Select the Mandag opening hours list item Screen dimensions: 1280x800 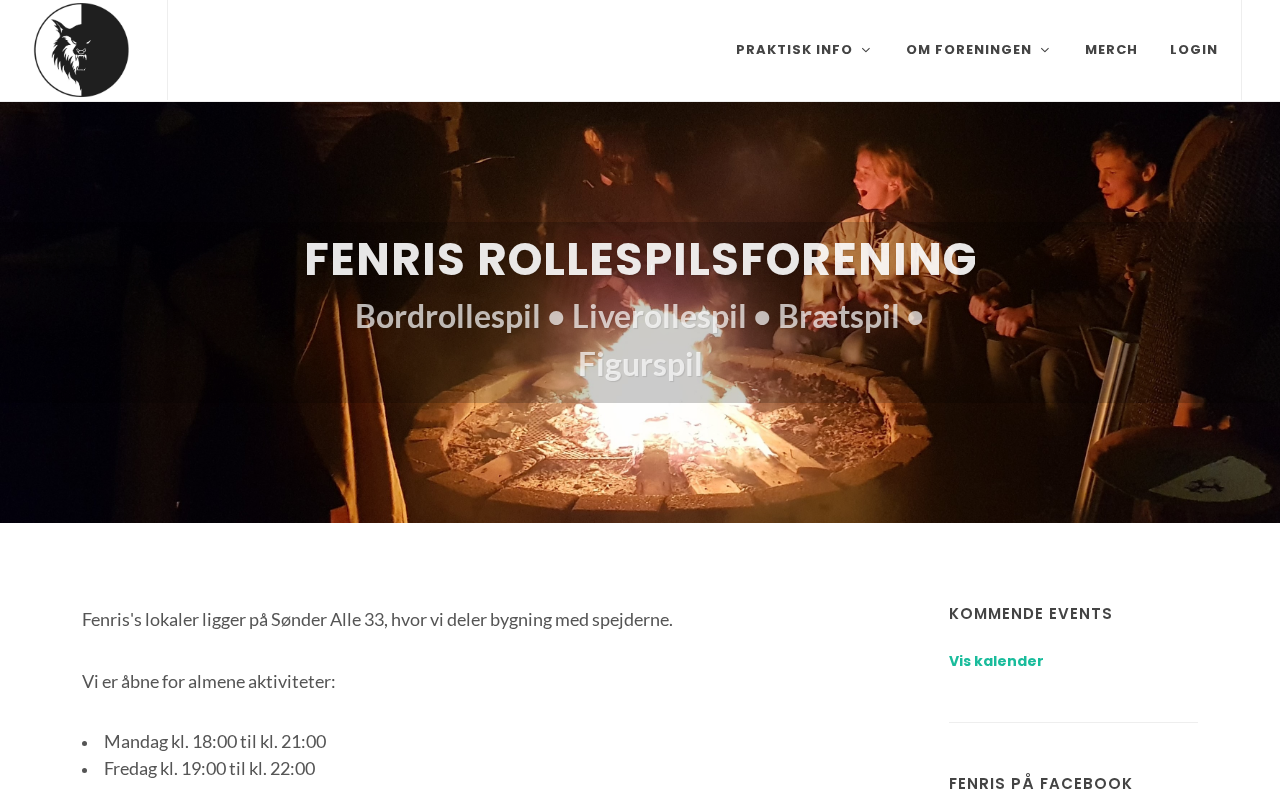[215, 742]
